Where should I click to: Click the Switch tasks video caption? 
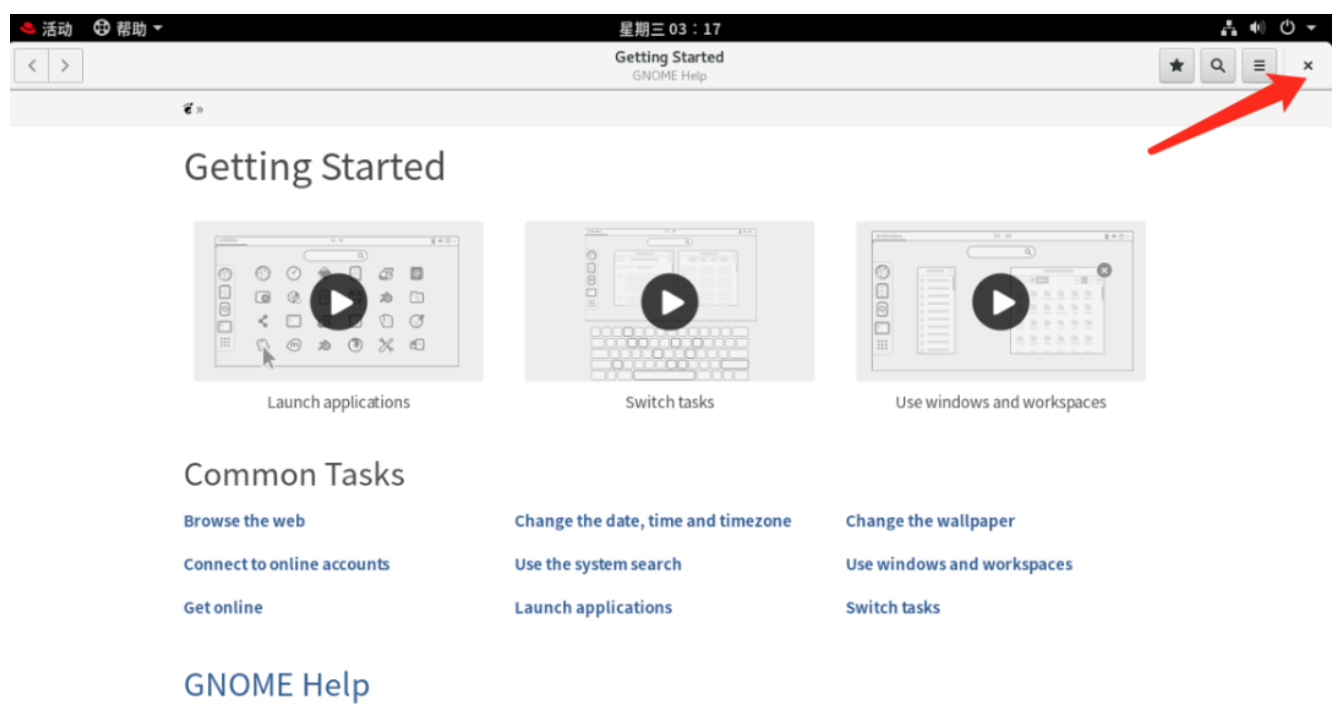pyautogui.click(x=670, y=402)
